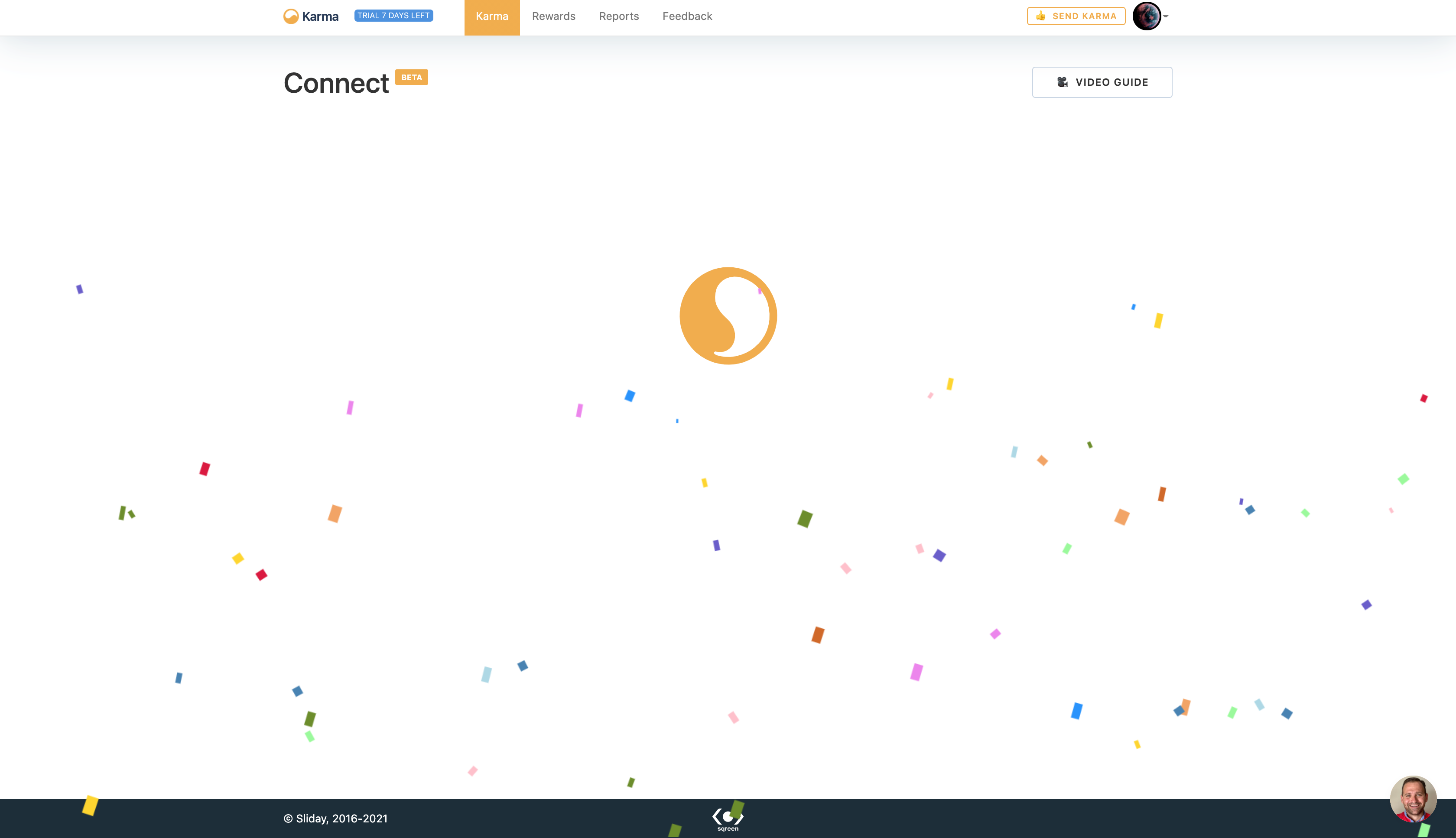The image size is (1456, 838).
Task: Click the orange BETA badge
Action: (x=412, y=77)
